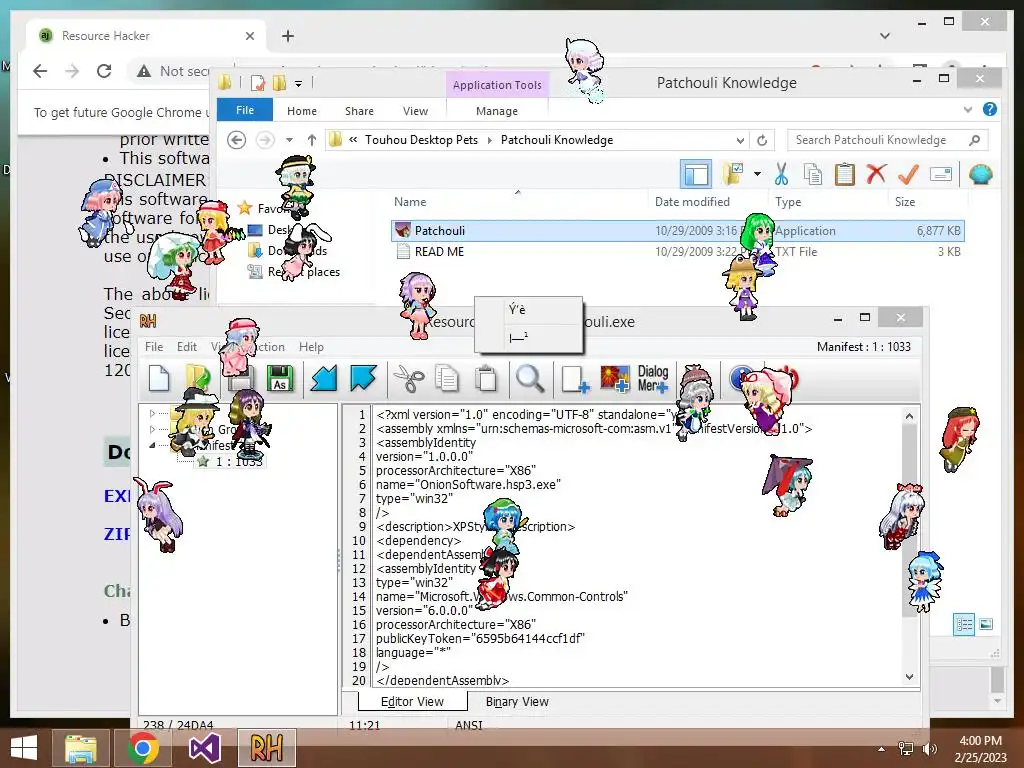Open Help menu in Resource Hacker
Viewport: 1024px width, 768px height.
(x=312, y=347)
